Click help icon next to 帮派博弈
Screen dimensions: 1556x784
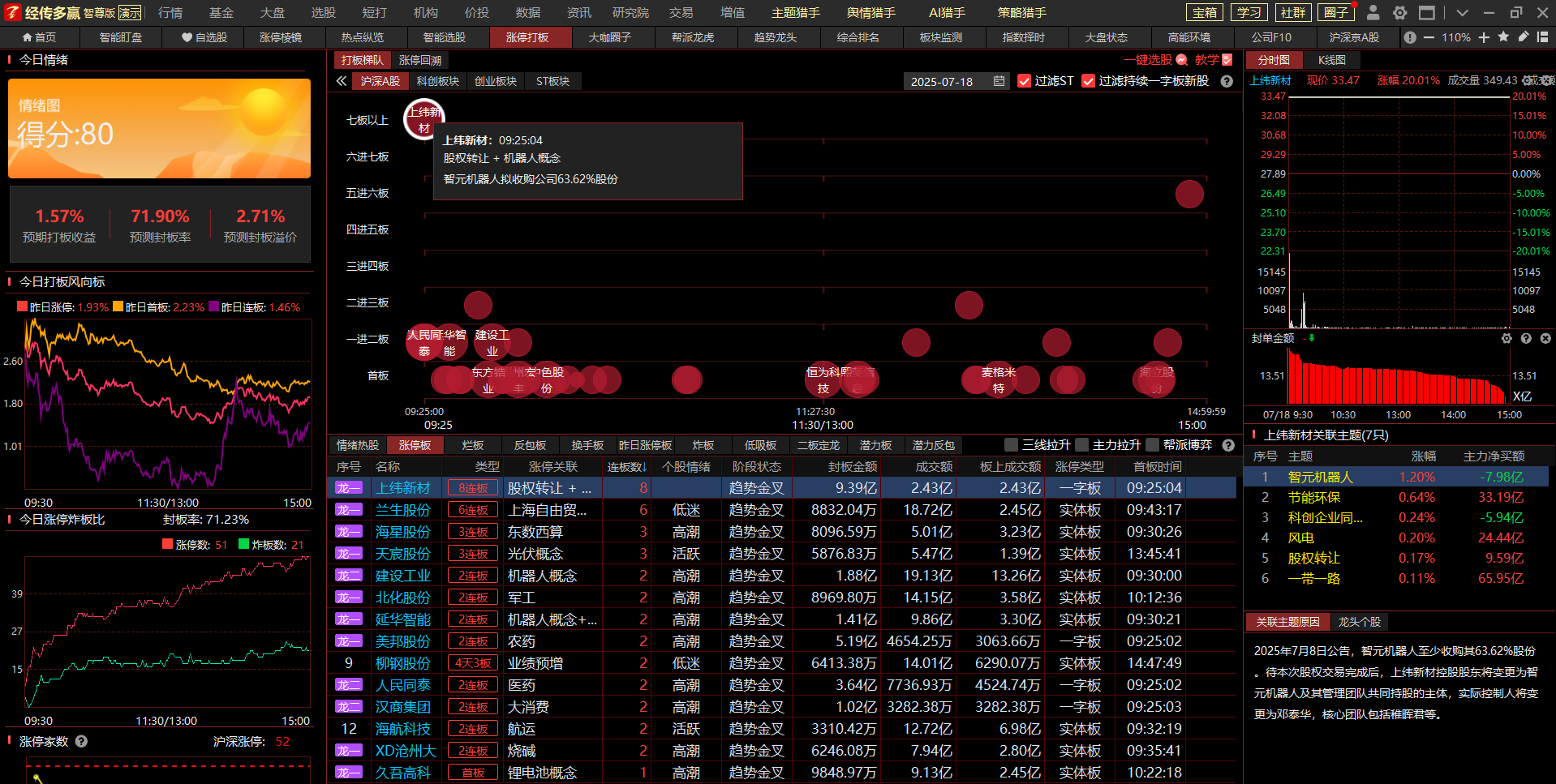click(1228, 445)
